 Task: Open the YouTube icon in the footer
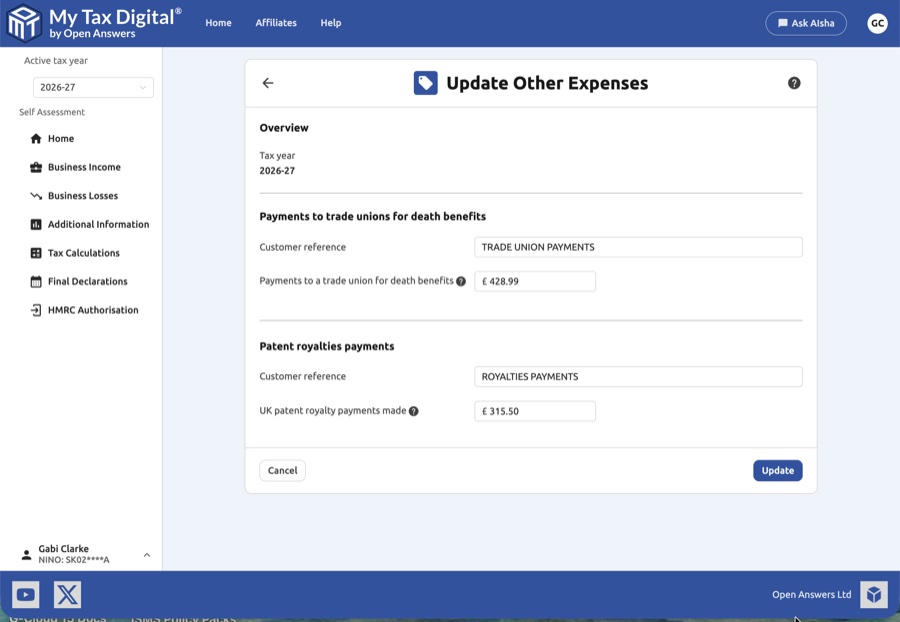(25, 594)
